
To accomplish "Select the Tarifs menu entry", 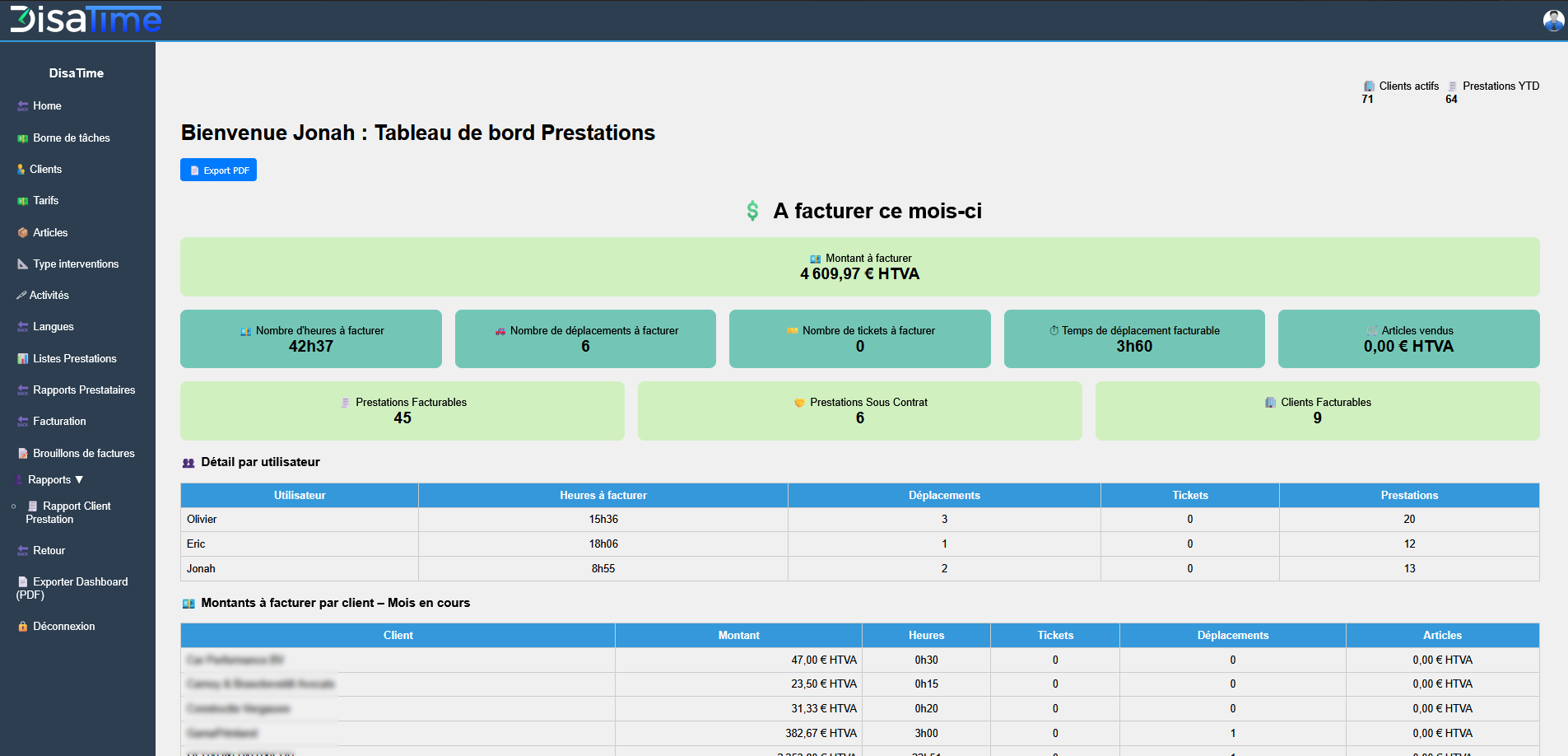I will (45, 201).
